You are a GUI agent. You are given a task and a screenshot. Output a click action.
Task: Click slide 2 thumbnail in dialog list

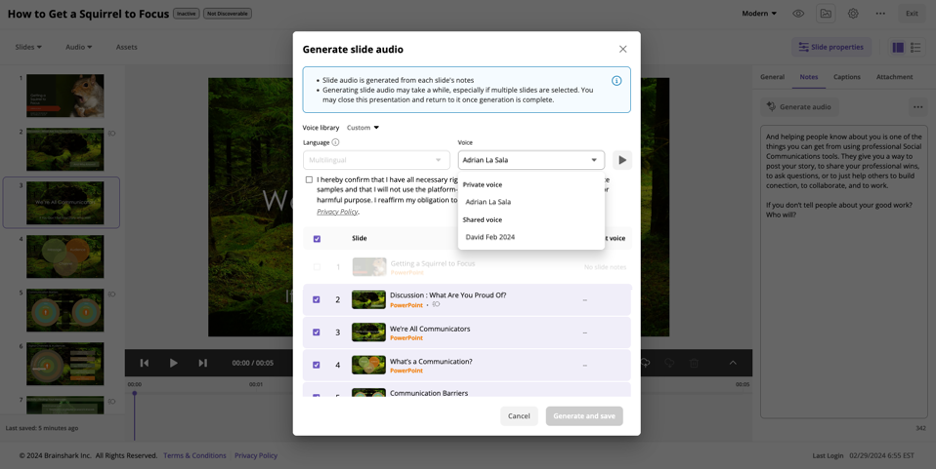coord(368,300)
